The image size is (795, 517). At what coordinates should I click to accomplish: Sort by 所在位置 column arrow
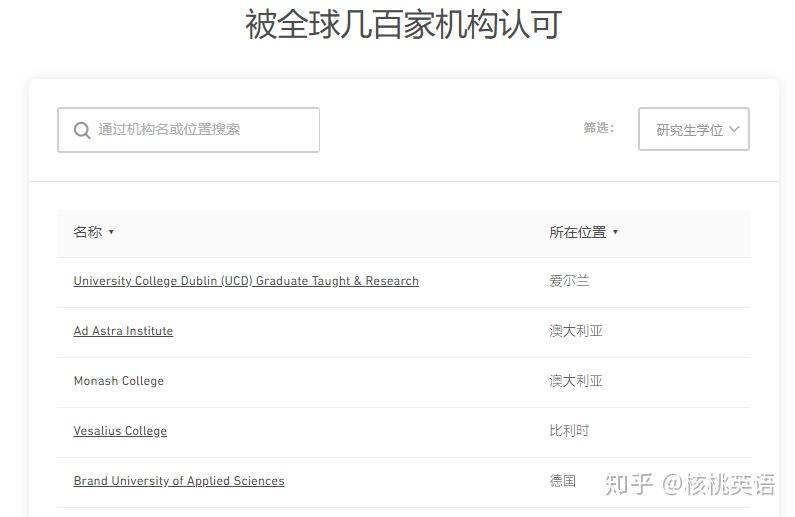pos(615,232)
